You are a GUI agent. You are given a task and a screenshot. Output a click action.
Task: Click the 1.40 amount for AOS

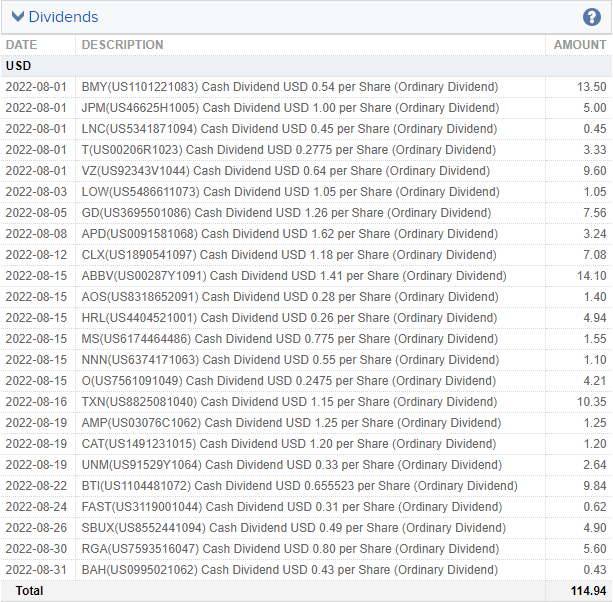tap(595, 297)
